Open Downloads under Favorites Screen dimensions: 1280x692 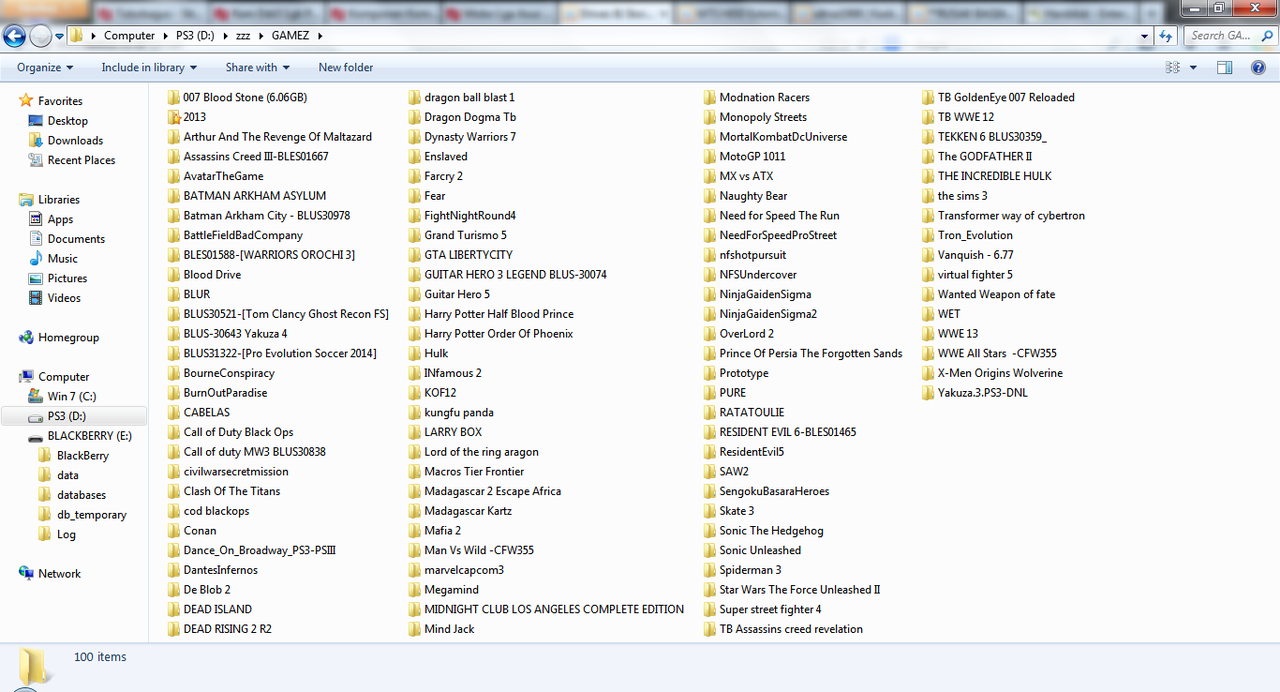[75, 141]
